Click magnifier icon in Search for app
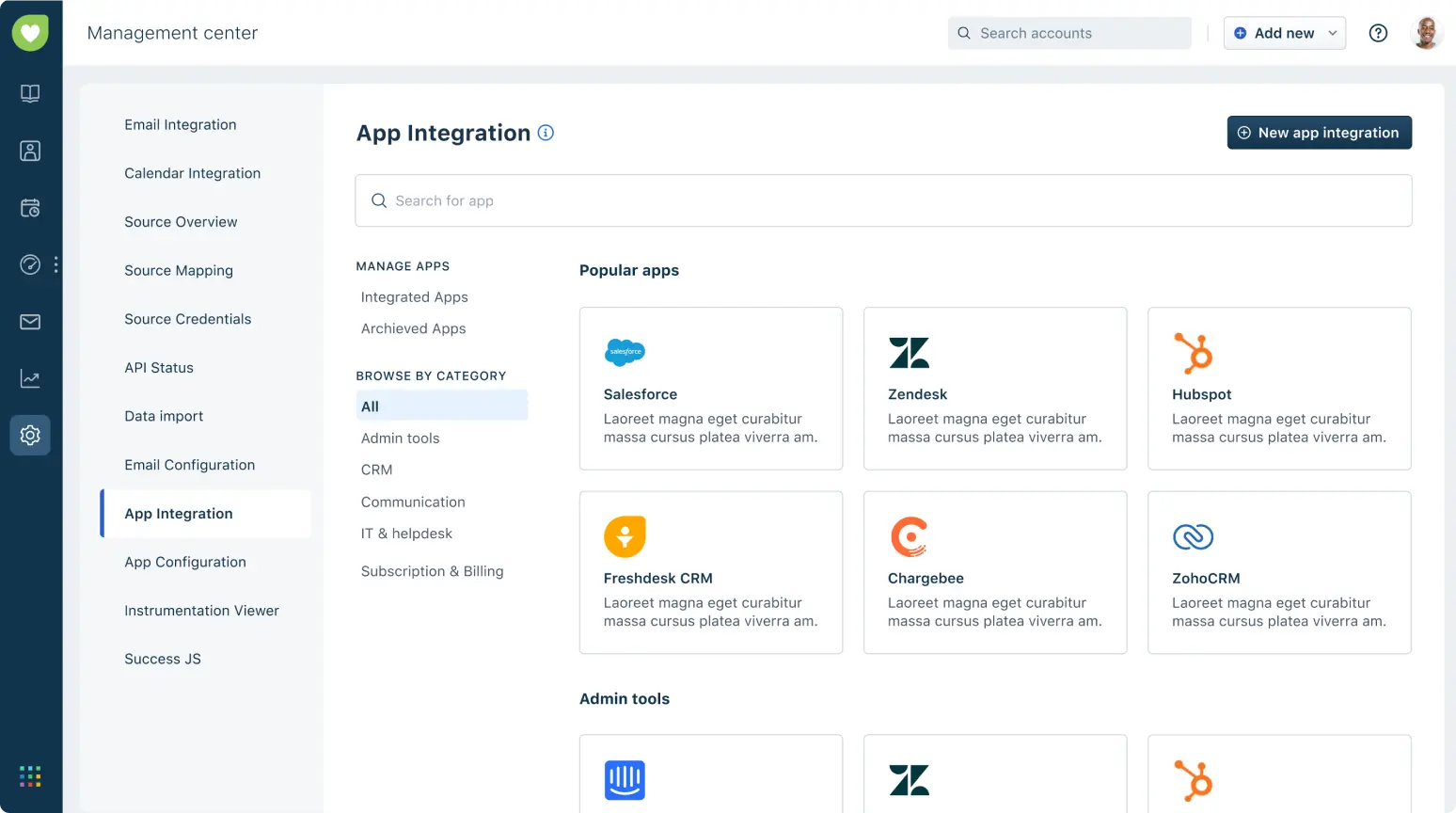The width and height of the screenshot is (1456, 813). (x=379, y=200)
